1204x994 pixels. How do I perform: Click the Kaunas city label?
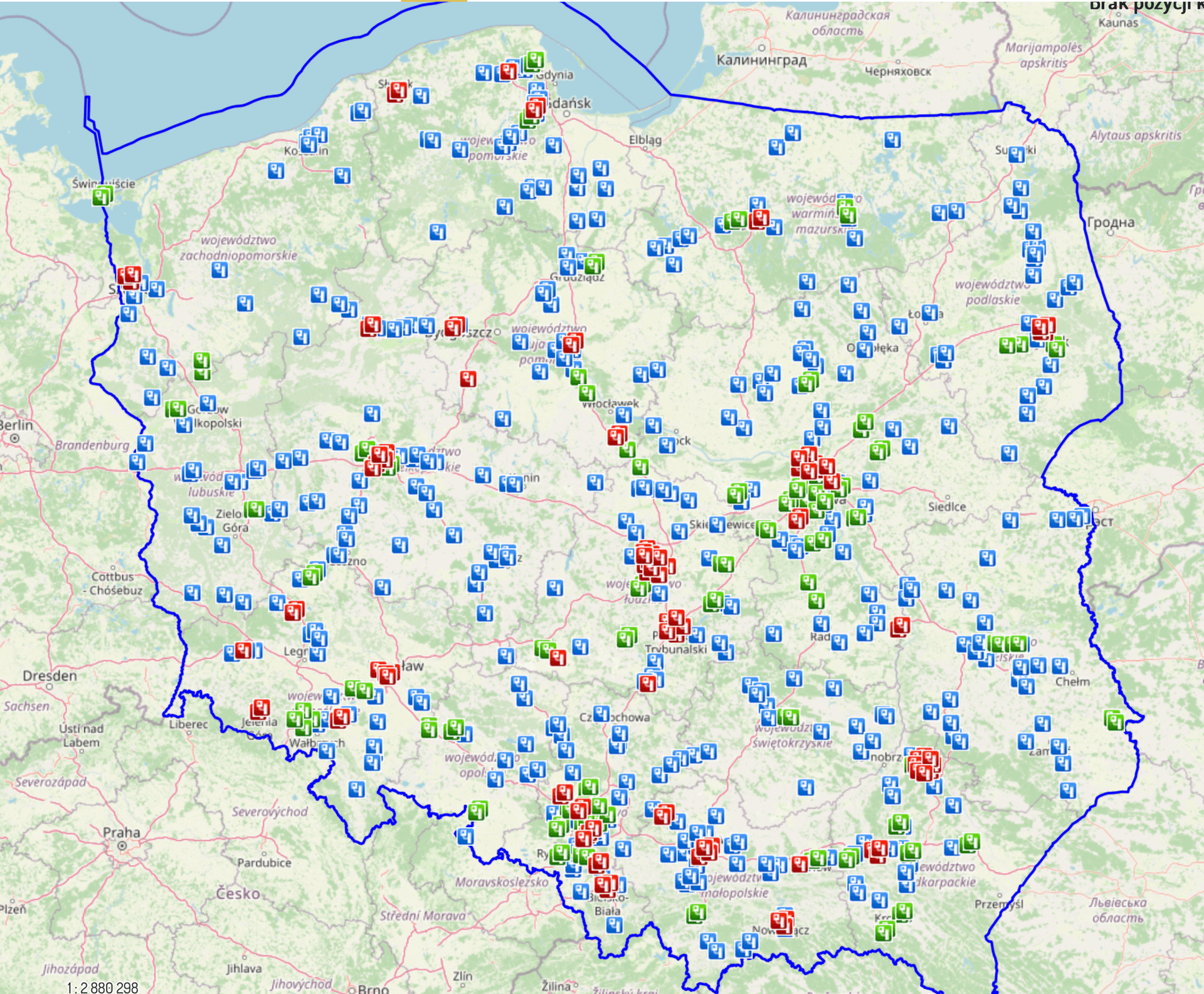(1118, 23)
